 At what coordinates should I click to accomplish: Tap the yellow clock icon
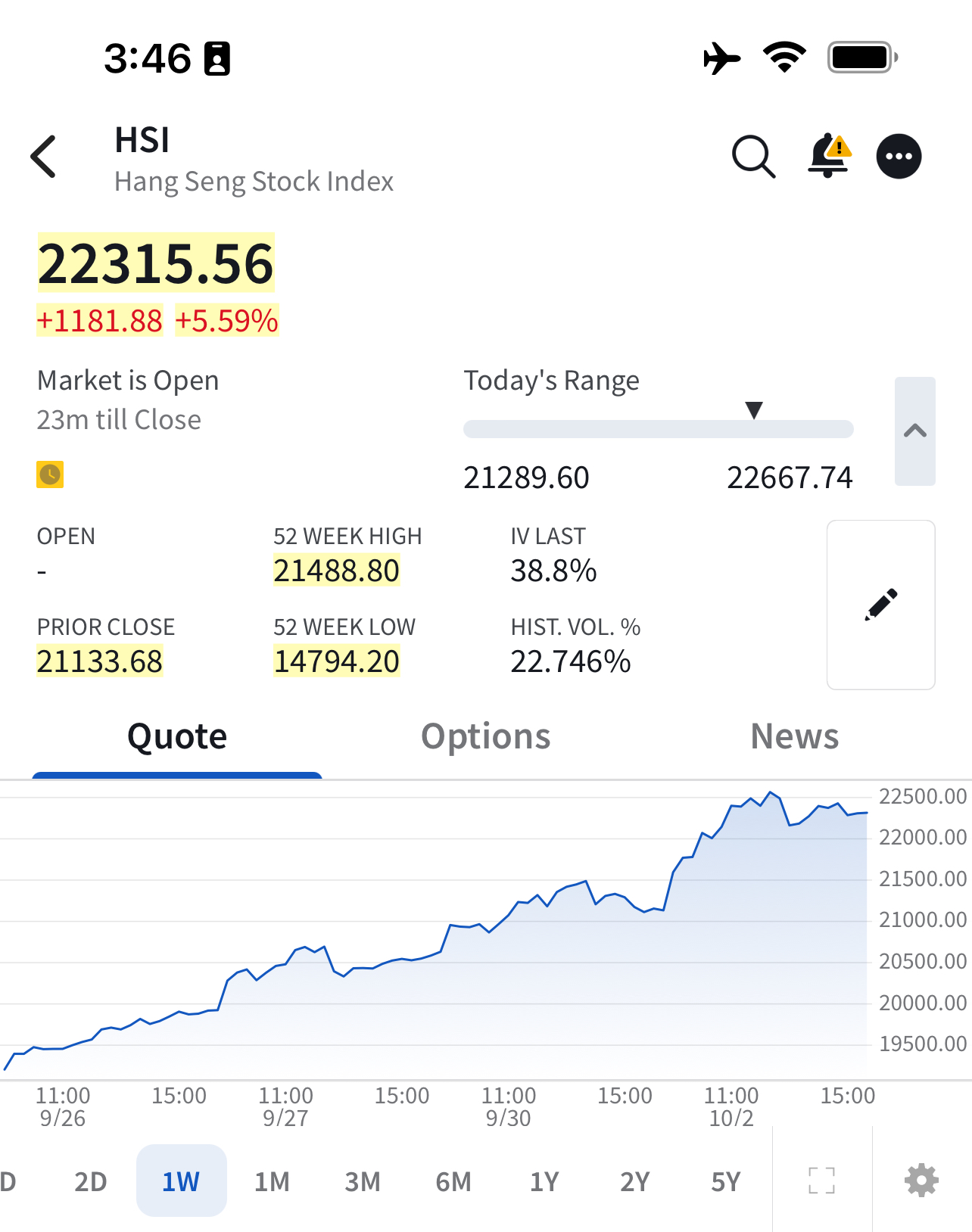click(x=50, y=474)
